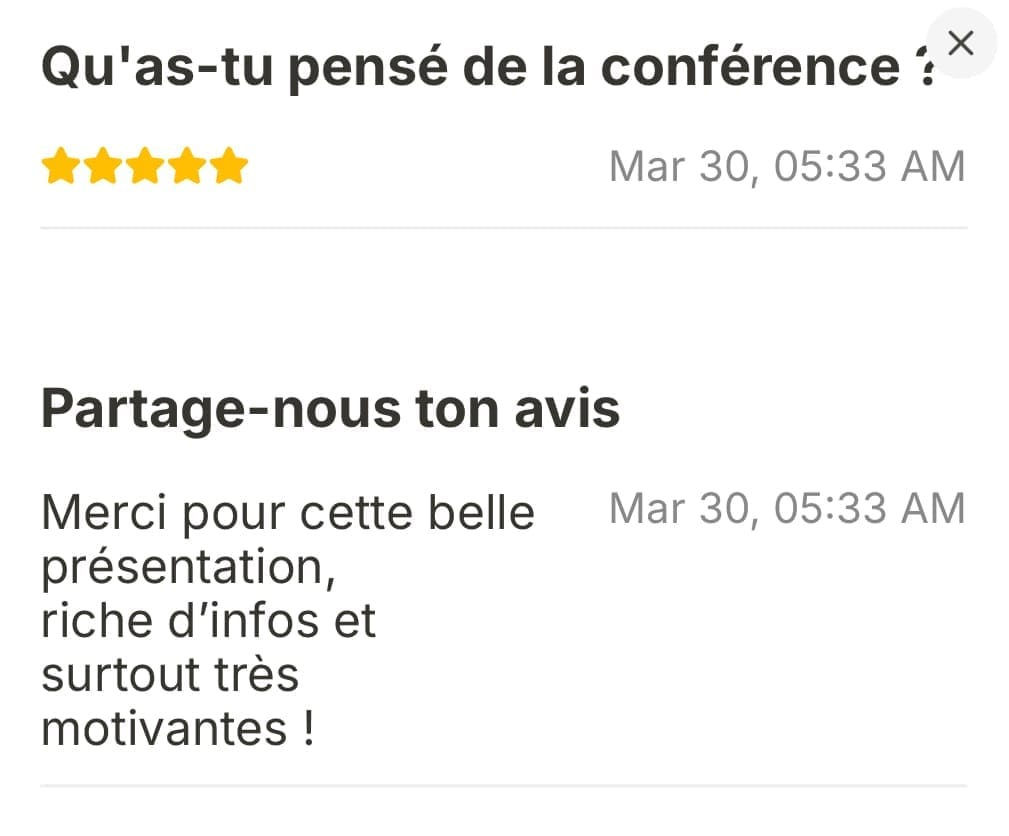Select the "Partage-nous ton avis" heading
The height and width of the screenshot is (836, 1009).
click(330, 409)
